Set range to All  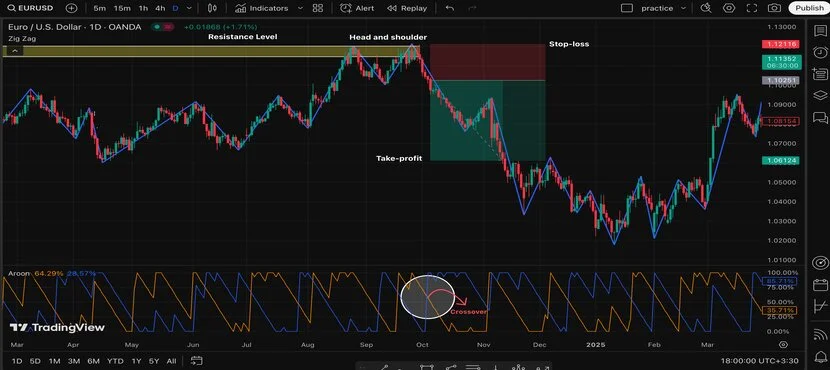171,361
